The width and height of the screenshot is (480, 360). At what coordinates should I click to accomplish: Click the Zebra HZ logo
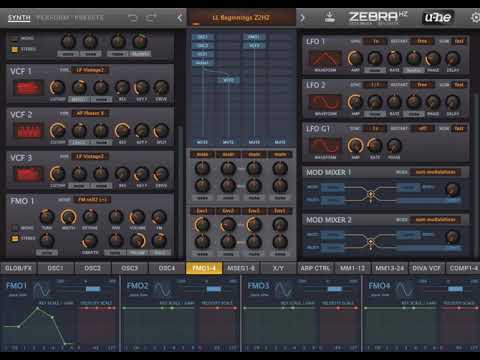pyautogui.click(x=378, y=17)
